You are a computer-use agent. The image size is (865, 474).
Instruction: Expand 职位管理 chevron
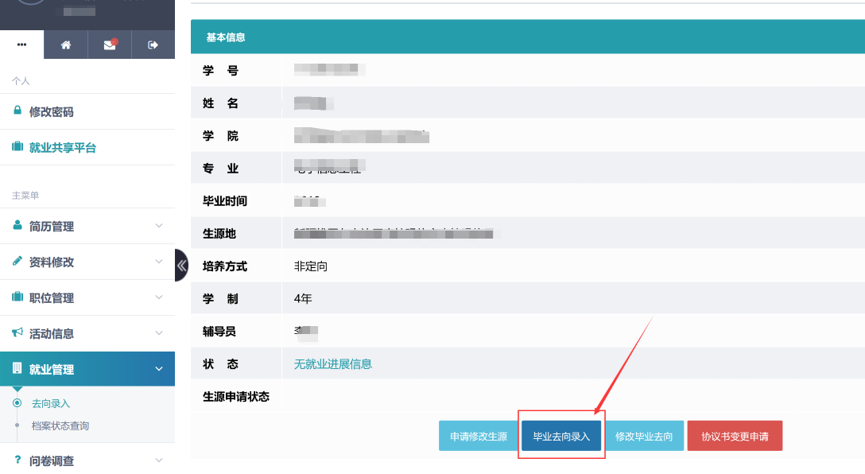[x=159, y=297]
